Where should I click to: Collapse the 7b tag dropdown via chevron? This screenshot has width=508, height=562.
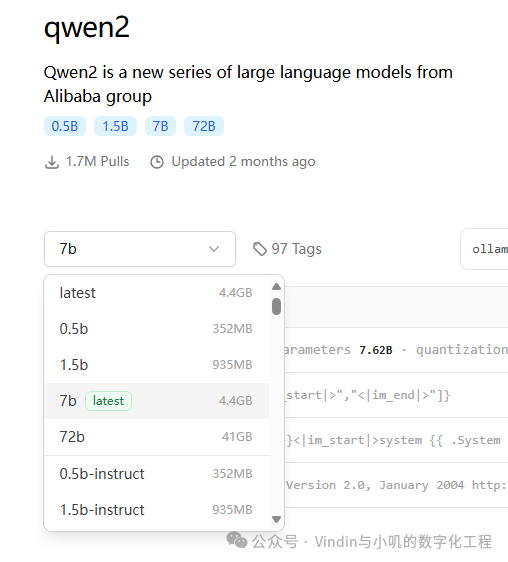(x=214, y=249)
